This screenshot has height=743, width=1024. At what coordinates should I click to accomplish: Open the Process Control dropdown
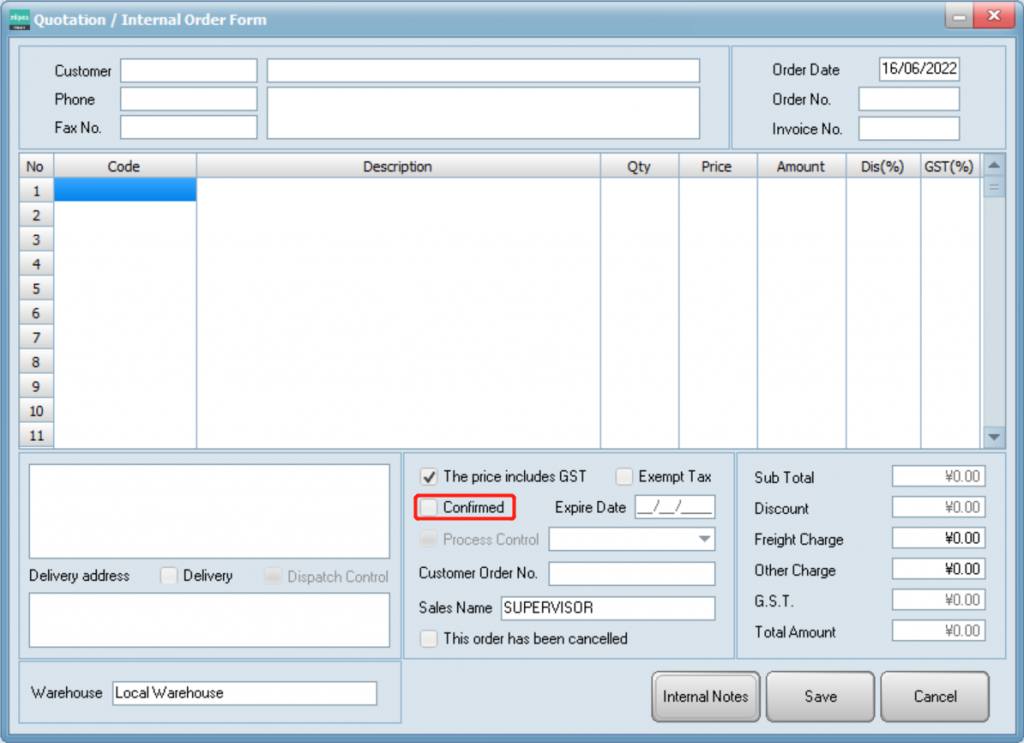[705, 540]
